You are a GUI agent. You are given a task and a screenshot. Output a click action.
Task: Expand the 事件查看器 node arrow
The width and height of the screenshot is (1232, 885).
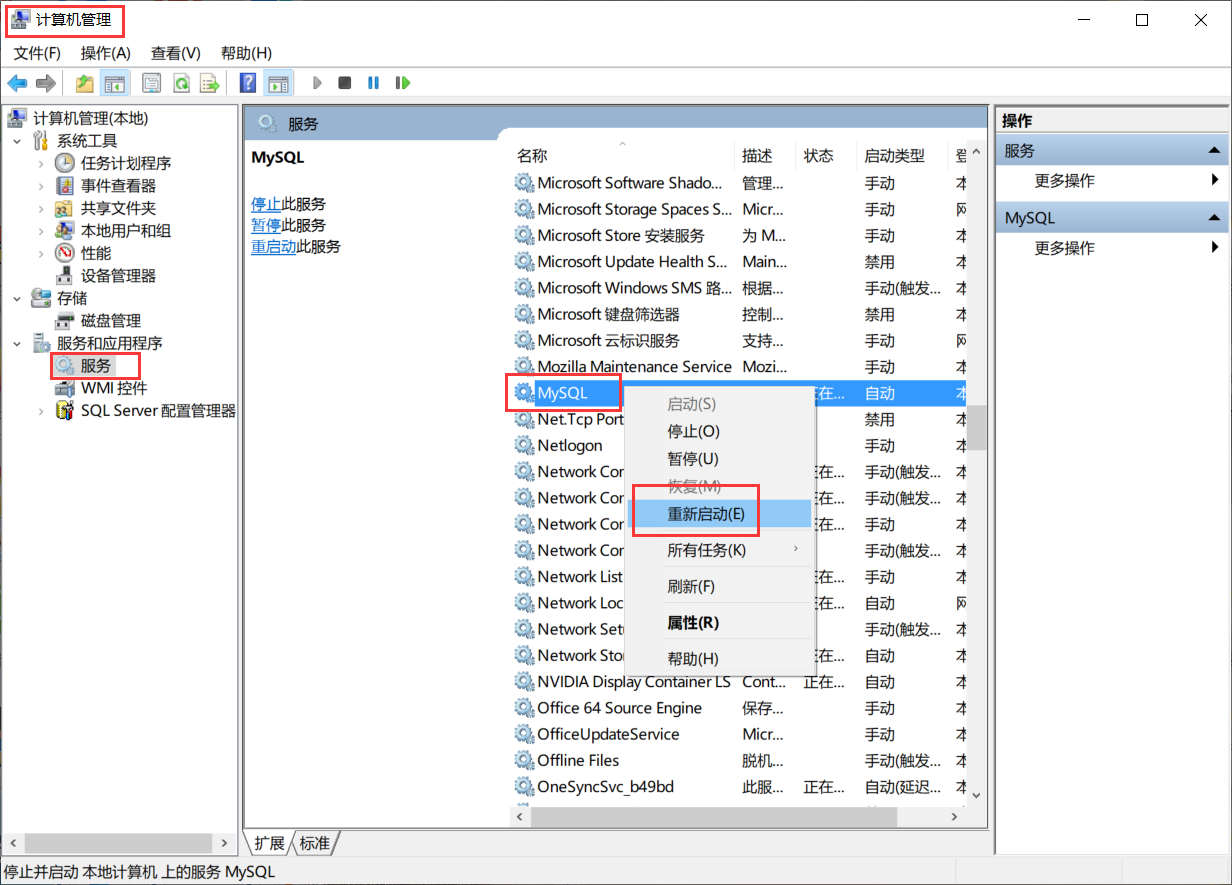[x=41, y=186]
